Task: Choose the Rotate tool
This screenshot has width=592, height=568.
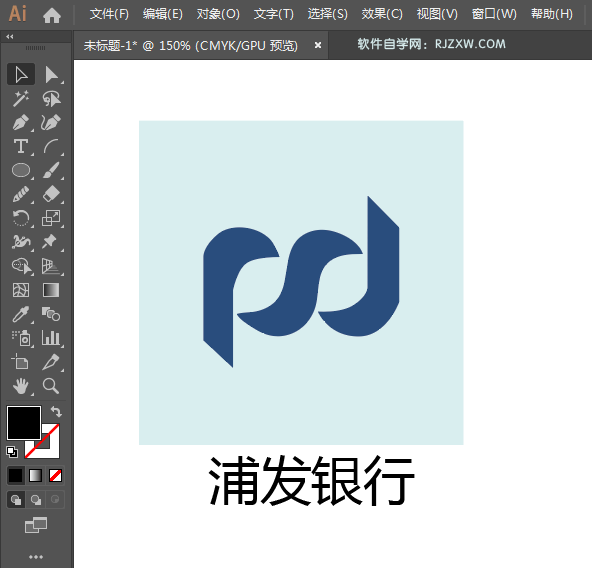Action: [x=21, y=218]
